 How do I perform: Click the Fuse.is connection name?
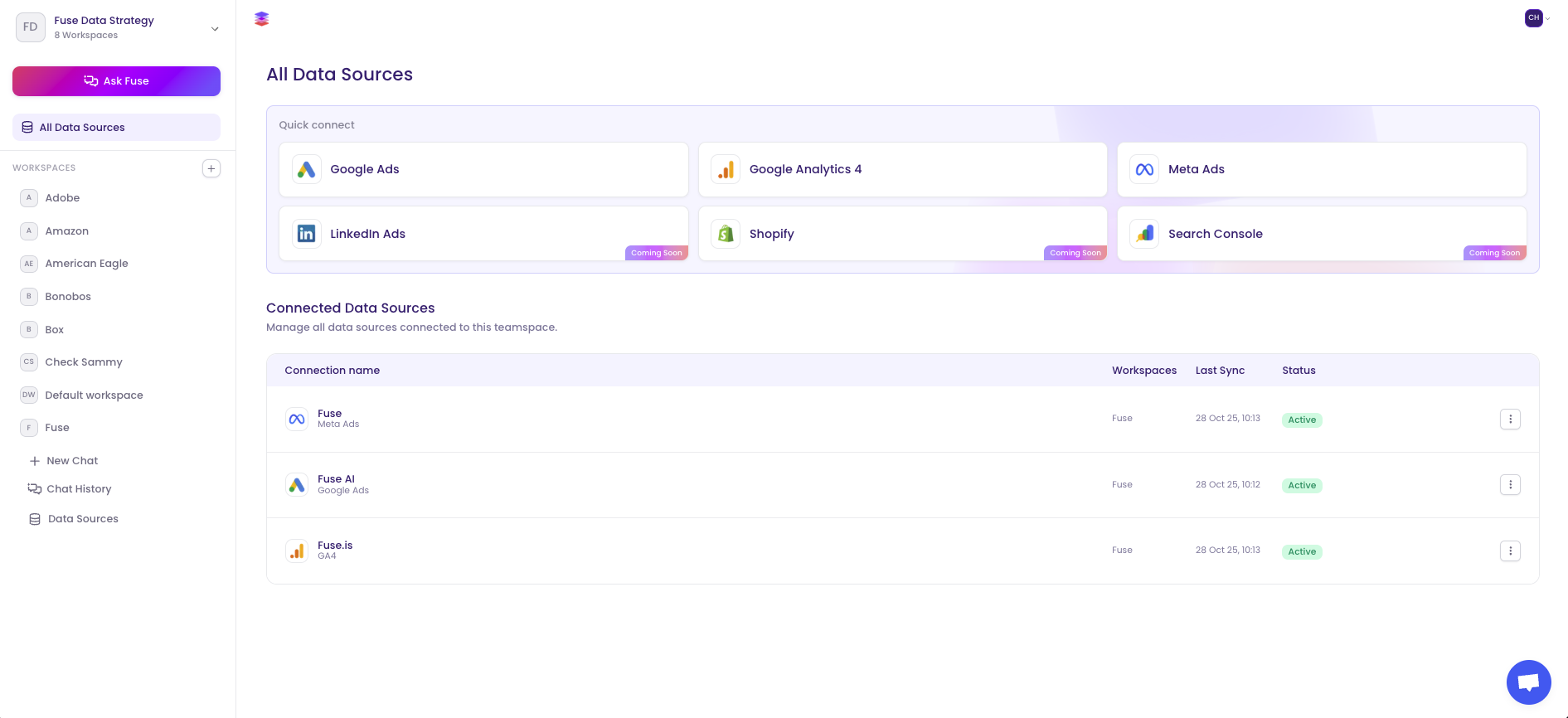[335, 546]
